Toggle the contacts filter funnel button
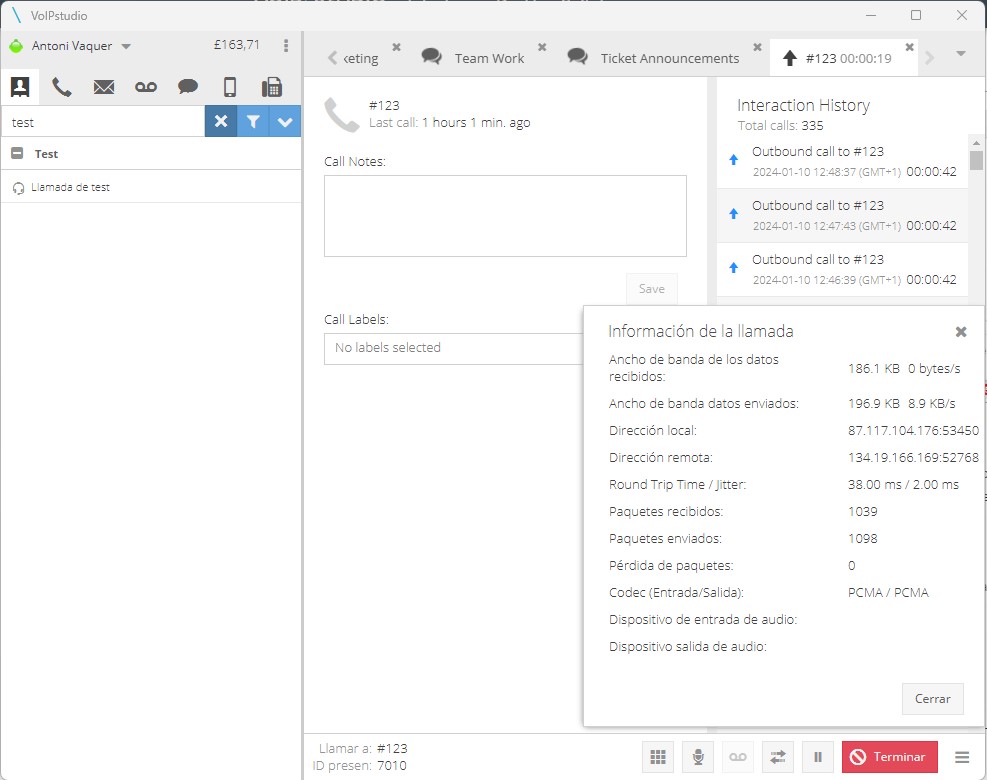This screenshot has height=780, width=987. 253,122
